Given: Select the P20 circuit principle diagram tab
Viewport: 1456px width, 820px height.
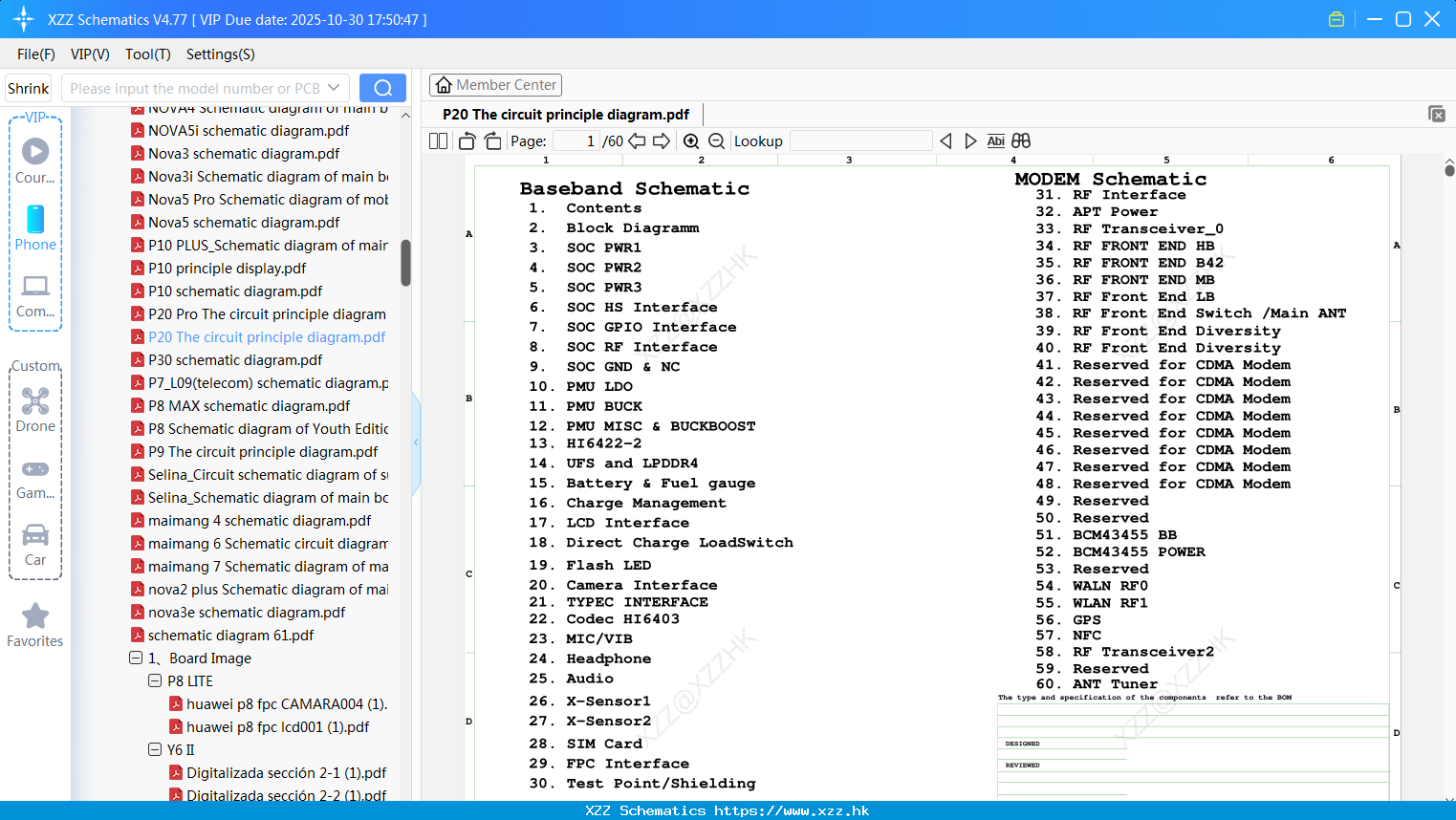Looking at the screenshot, I should pyautogui.click(x=566, y=115).
